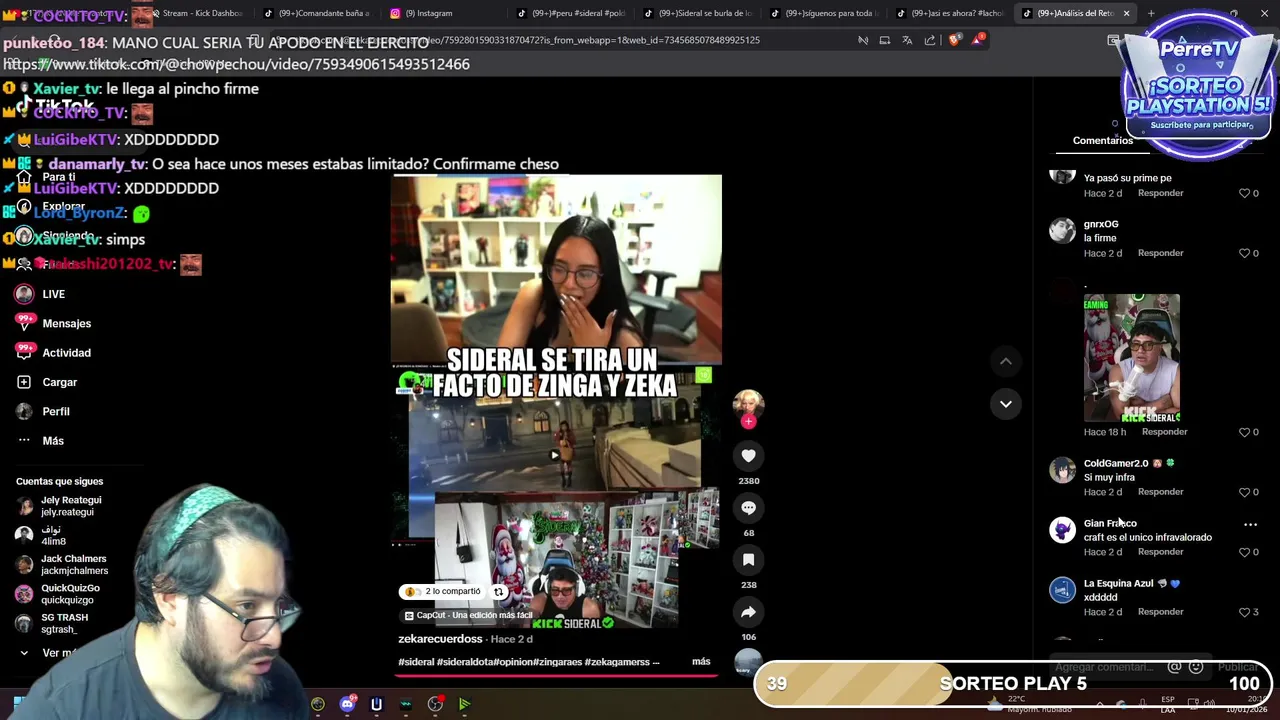Like the video with the heart icon
The height and width of the screenshot is (720, 1280).
(748, 456)
